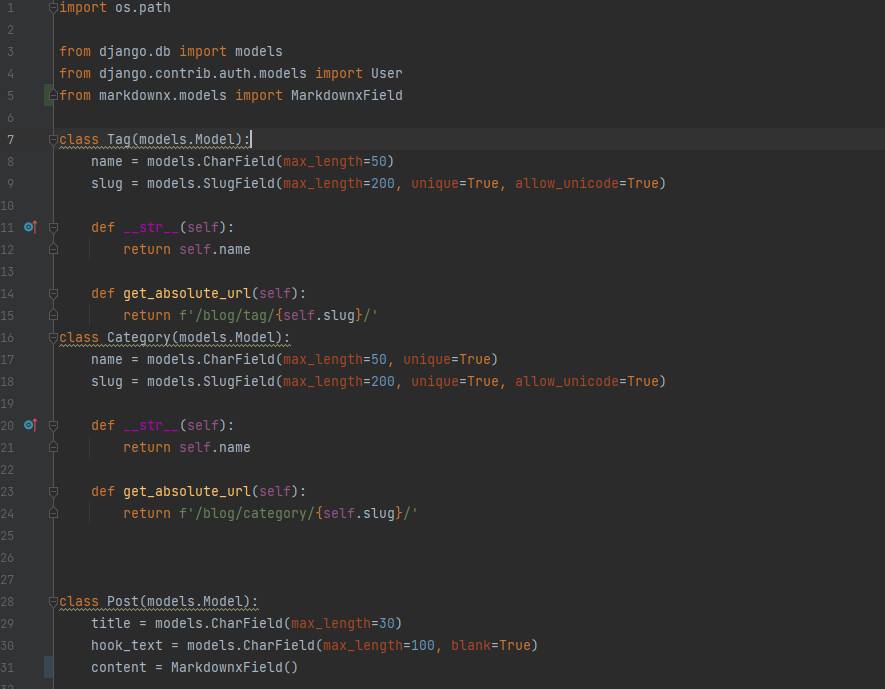The height and width of the screenshot is (689, 885).
Task: Click 'max_length=200' on line 18
Action: click(339, 381)
